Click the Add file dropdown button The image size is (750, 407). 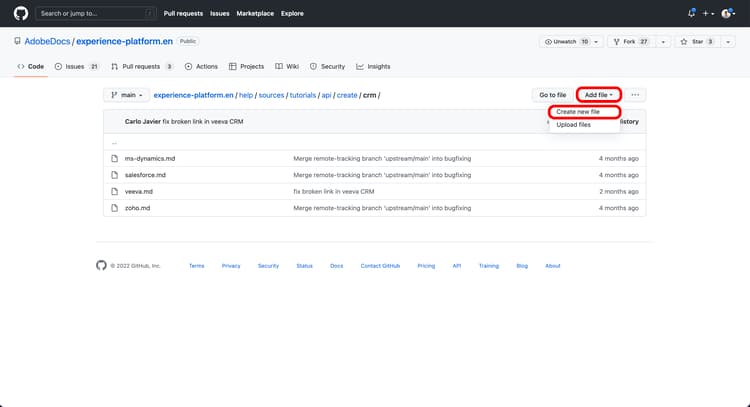coord(598,95)
